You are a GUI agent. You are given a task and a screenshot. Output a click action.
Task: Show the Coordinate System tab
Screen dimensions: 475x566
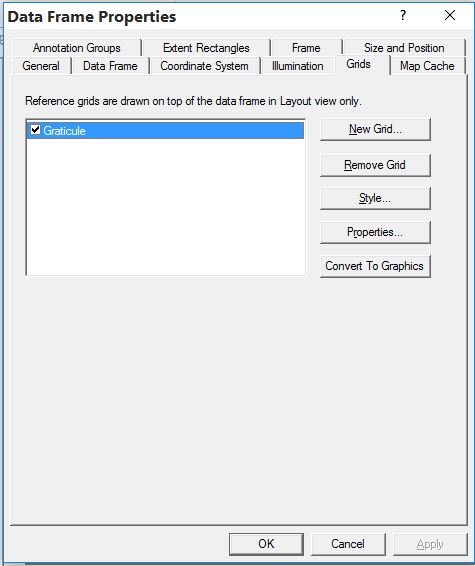click(204, 66)
